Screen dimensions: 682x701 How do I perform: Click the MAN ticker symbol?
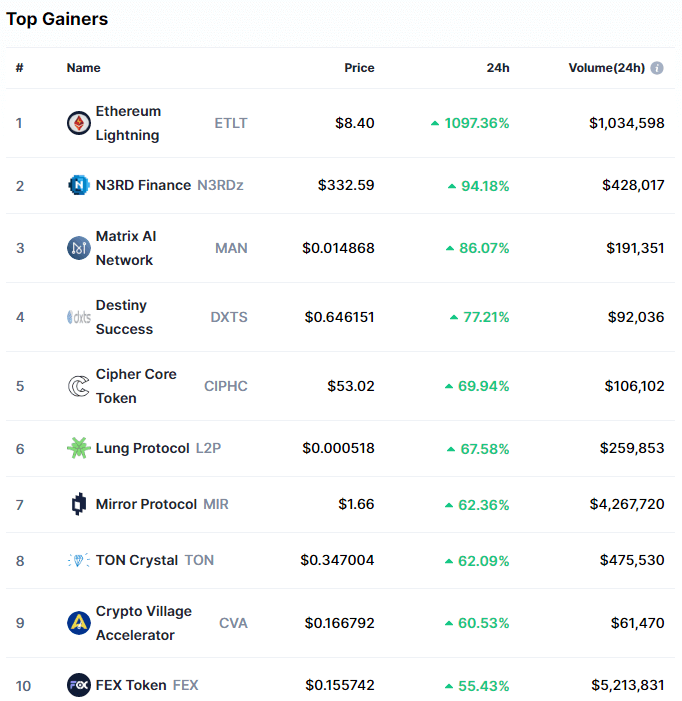click(x=231, y=248)
